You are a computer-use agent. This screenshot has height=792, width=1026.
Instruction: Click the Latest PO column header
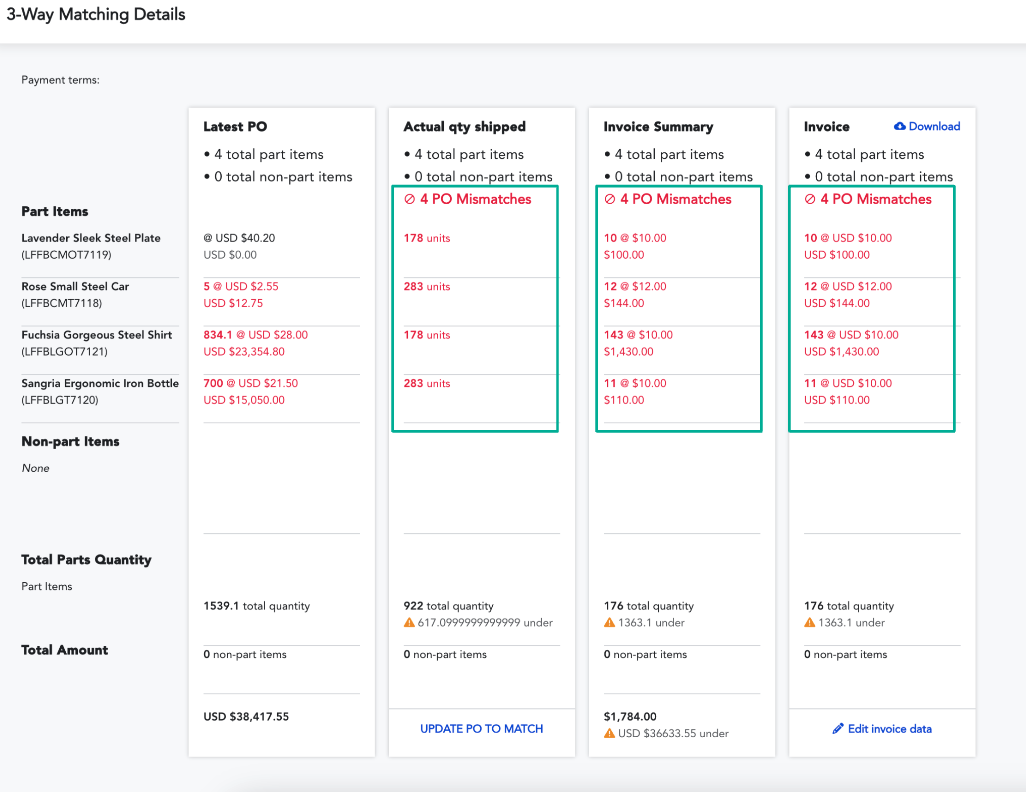tap(234, 126)
